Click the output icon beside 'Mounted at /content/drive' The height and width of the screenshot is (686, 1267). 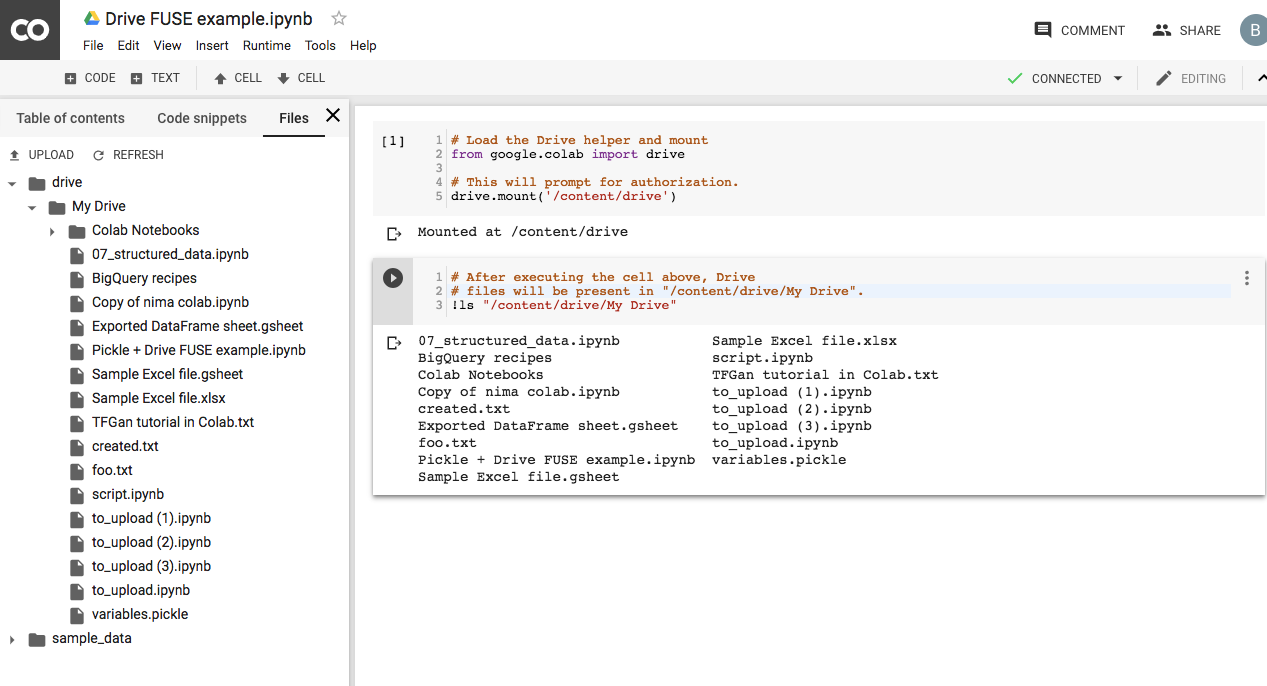393,233
